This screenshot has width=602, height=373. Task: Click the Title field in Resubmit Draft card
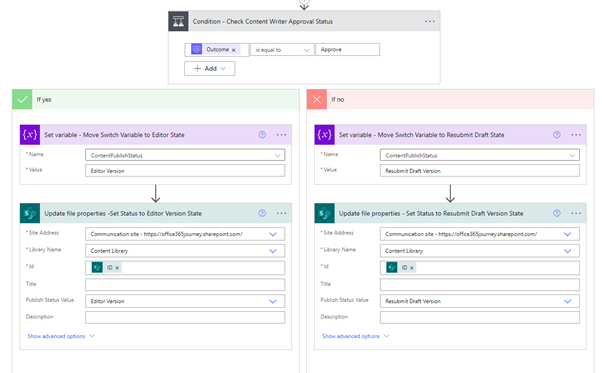pyautogui.click(x=480, y=284)
